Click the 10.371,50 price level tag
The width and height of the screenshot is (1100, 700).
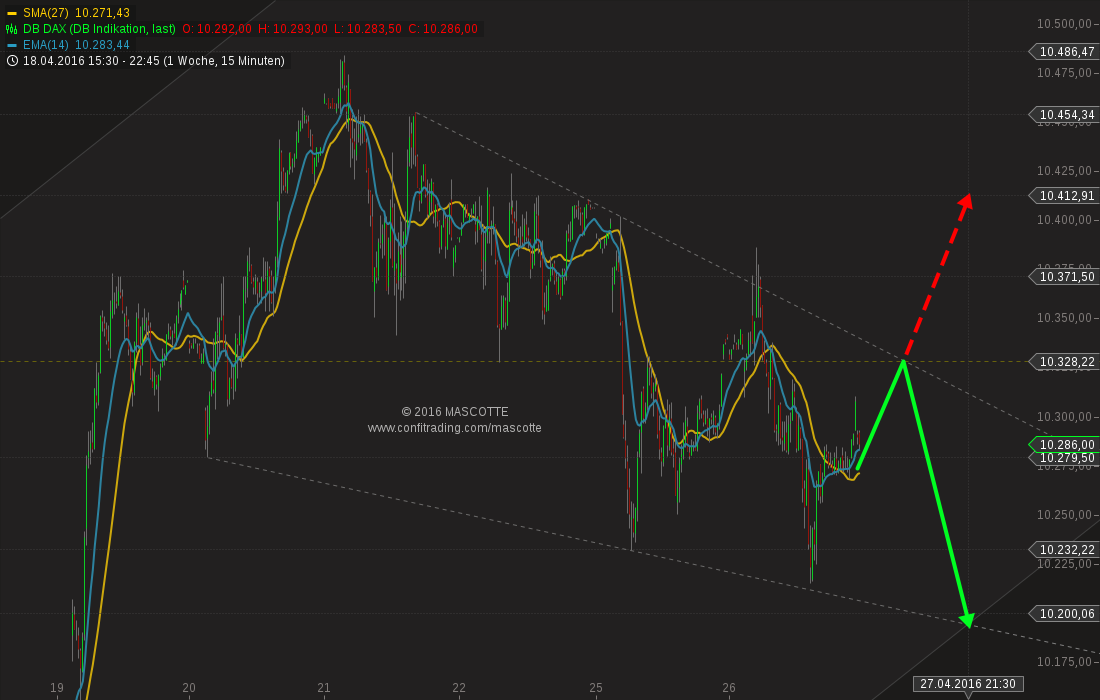coord(1063,277)
